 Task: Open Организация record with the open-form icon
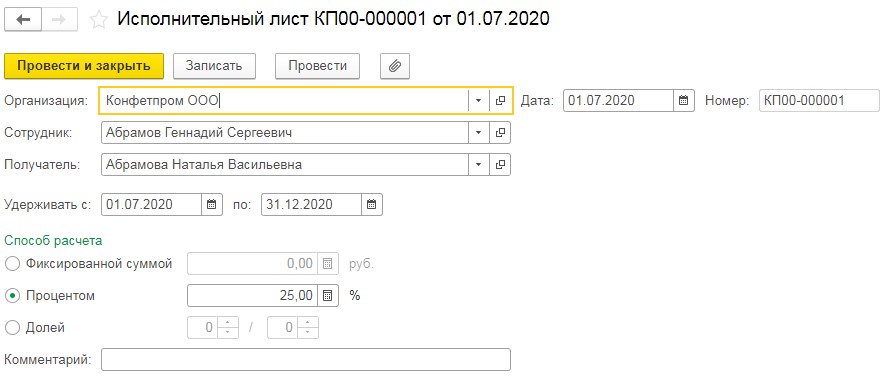pyautogui.click(x=500, y=101)
